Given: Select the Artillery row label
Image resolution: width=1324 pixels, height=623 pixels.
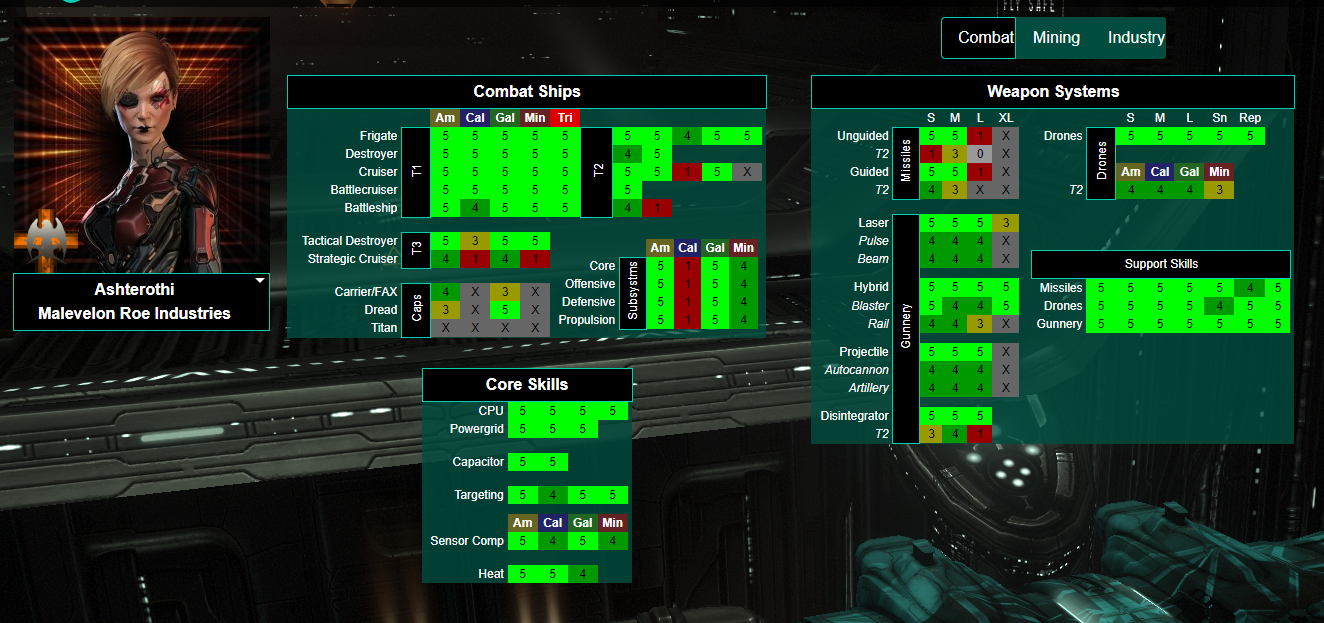Looking at the screenshot, I should click(x=869, y=388).
